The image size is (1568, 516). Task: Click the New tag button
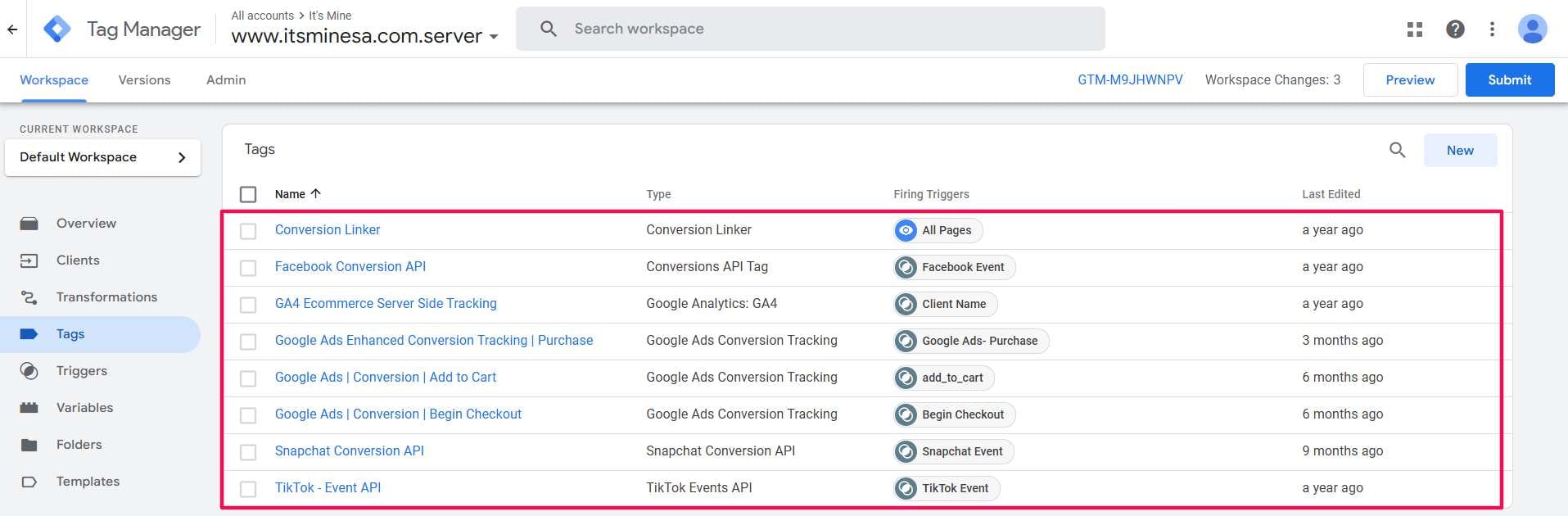click(1460, 151)
